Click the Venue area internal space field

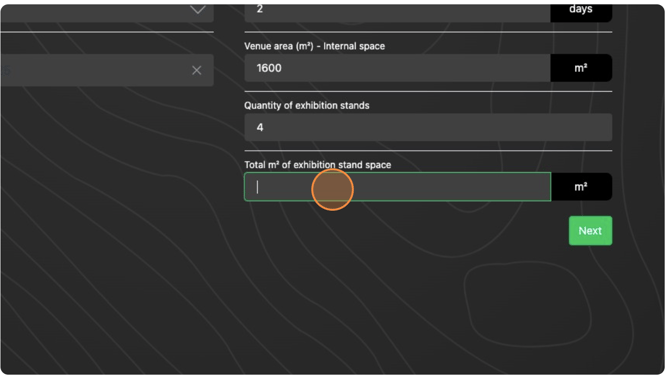(x=397, y=68)
